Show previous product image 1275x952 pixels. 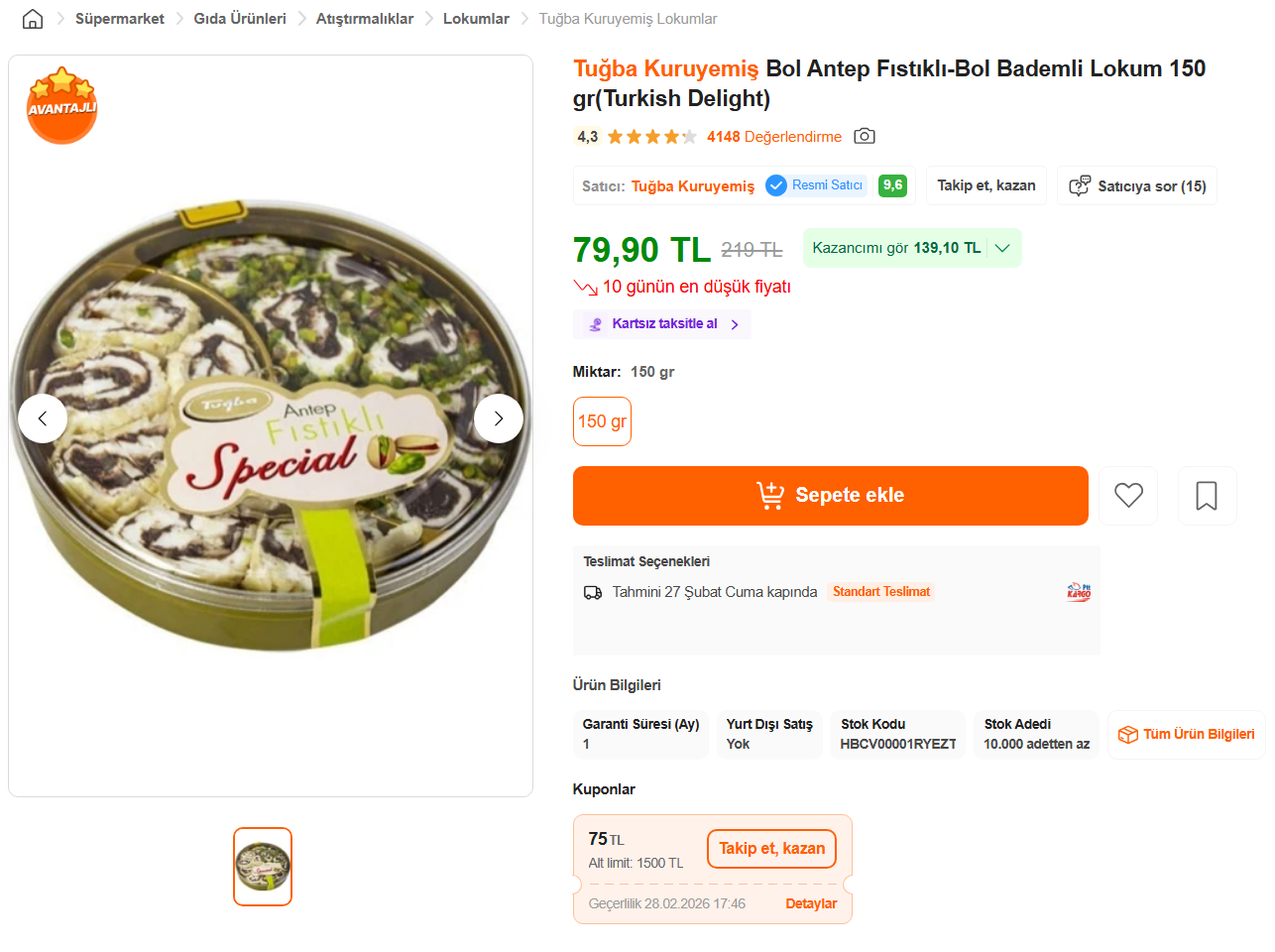(x=43, y=418)
